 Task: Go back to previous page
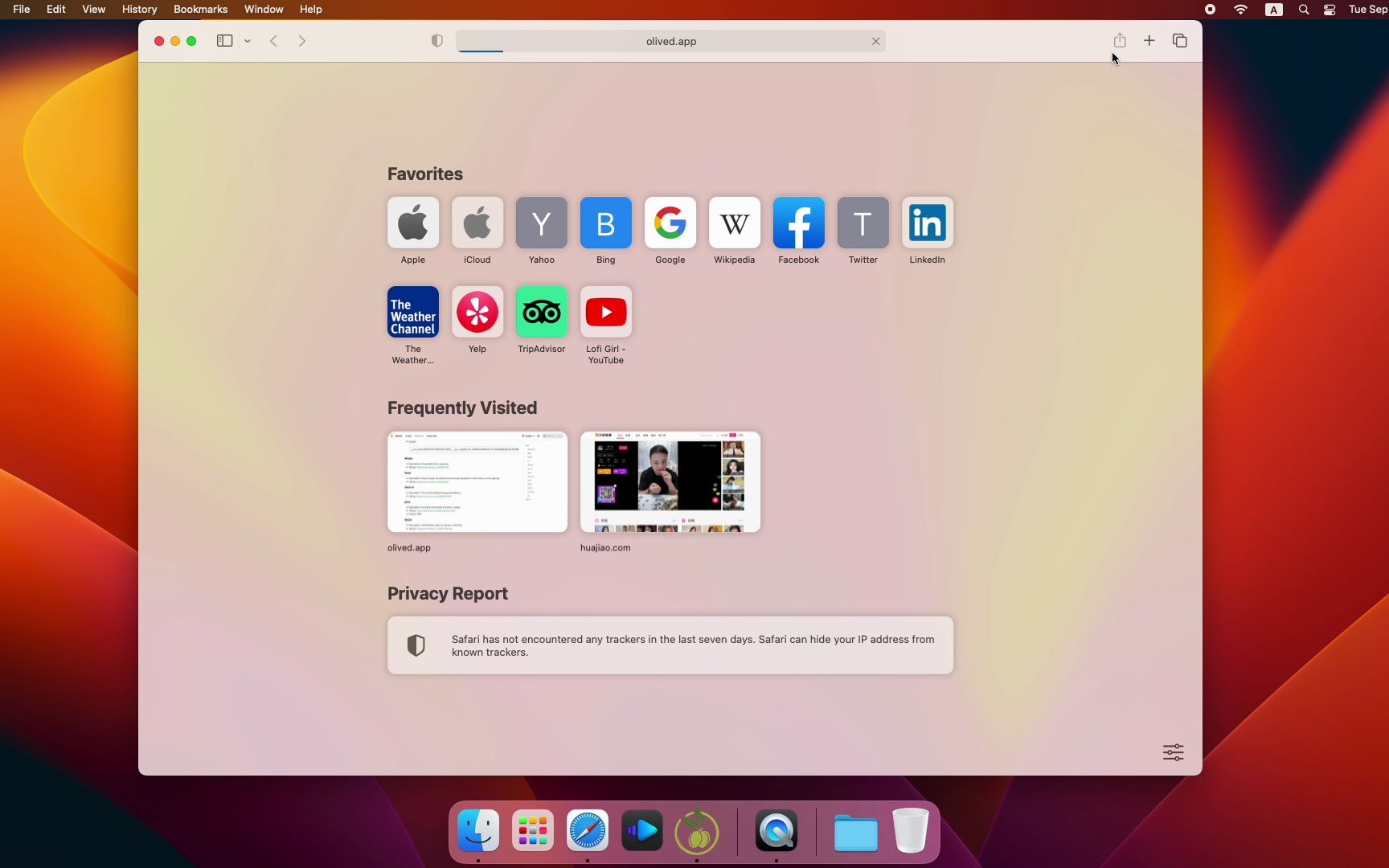274,41
